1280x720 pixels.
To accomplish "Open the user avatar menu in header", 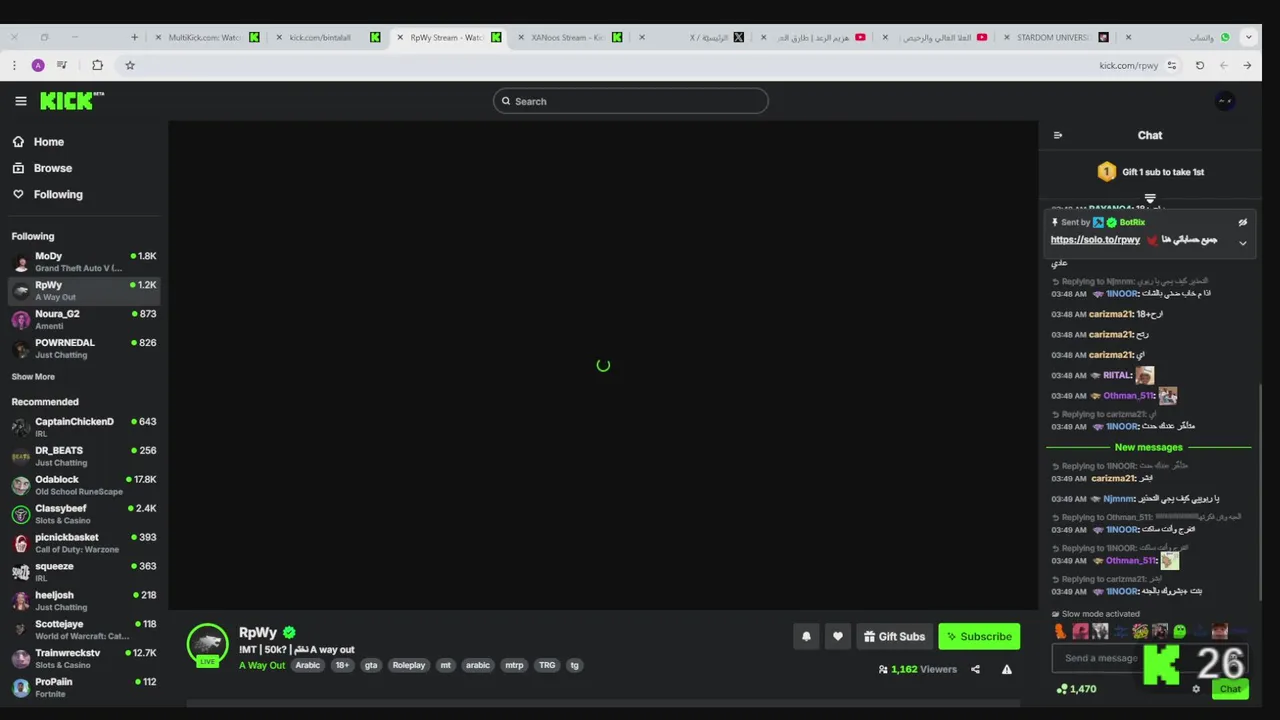I will 1224,101.
